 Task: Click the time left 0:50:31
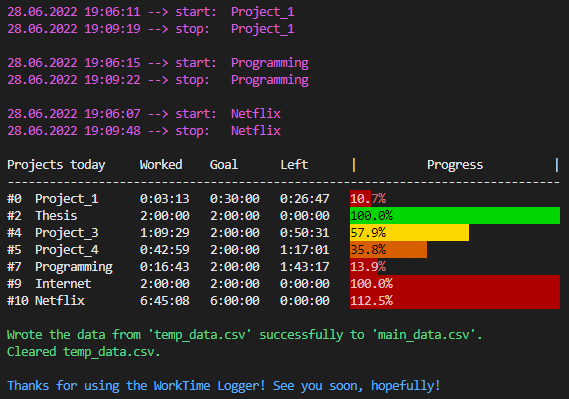(x=305, y=233)
